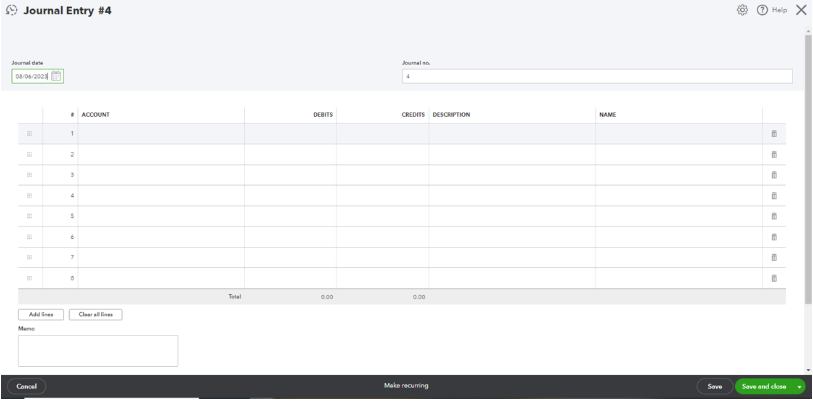Click the NAME column header
Viewport: 813px width, 402px height.
[608, 115]
